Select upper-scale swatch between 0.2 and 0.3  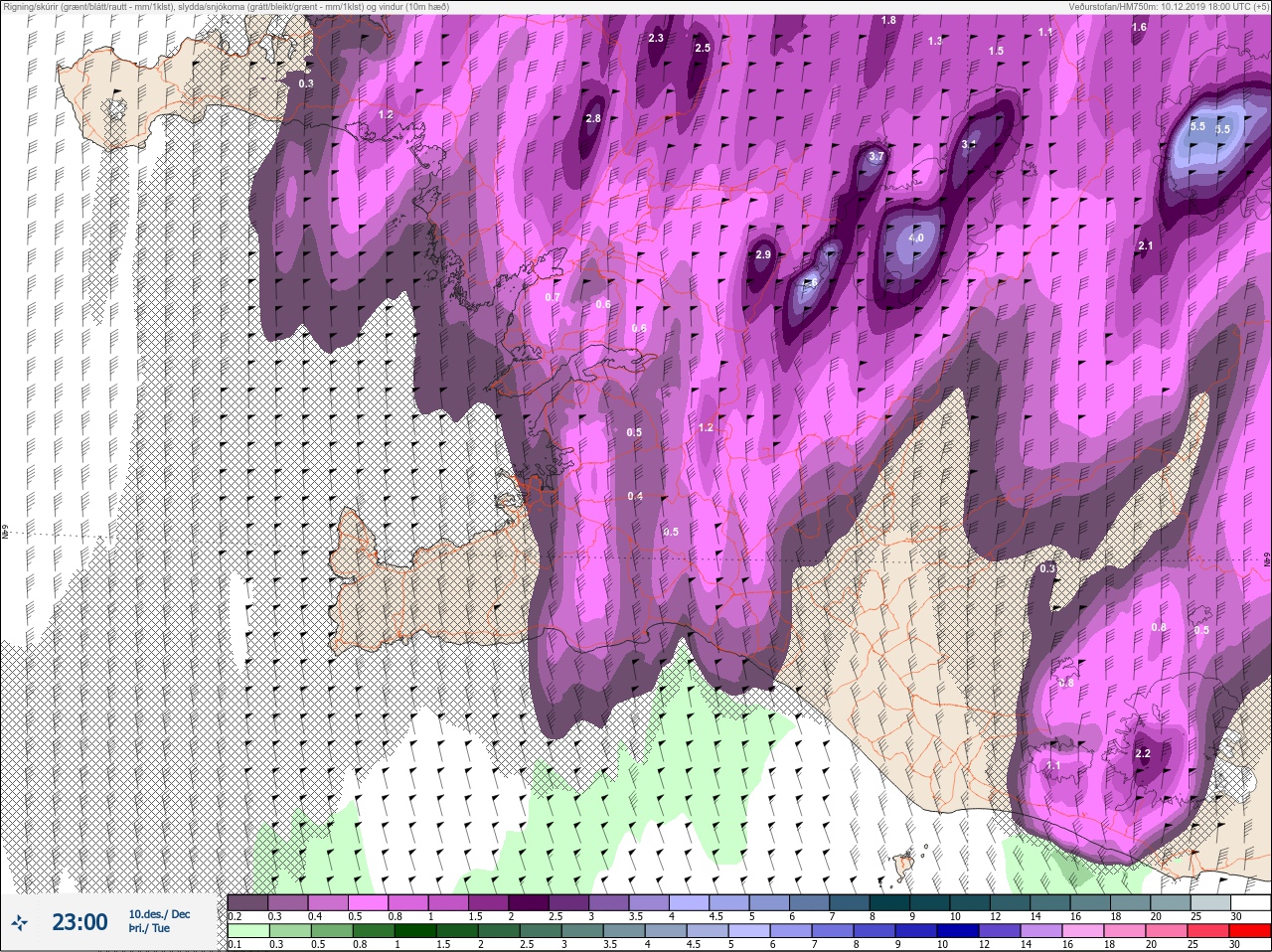coord(247,902)
